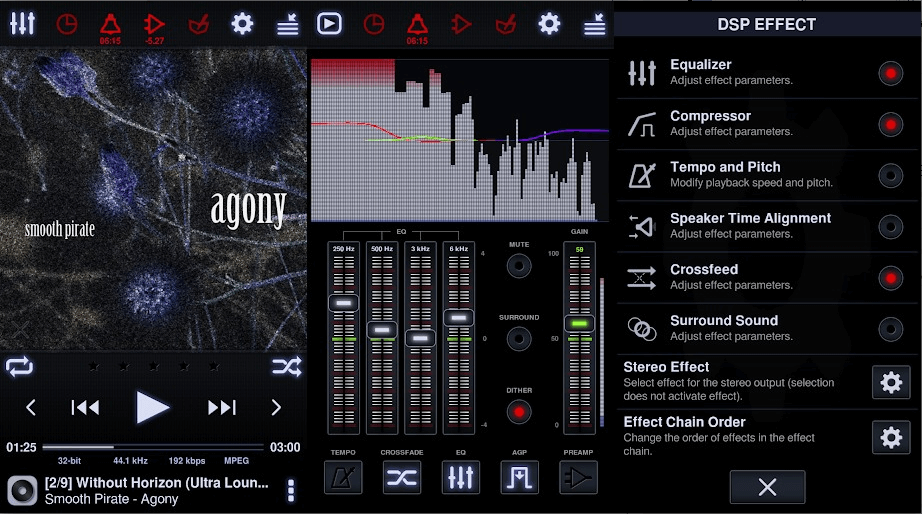Open Crossfade control button
Screen dimensions: 922x514
pyautogui.click(x=402, y=478)
